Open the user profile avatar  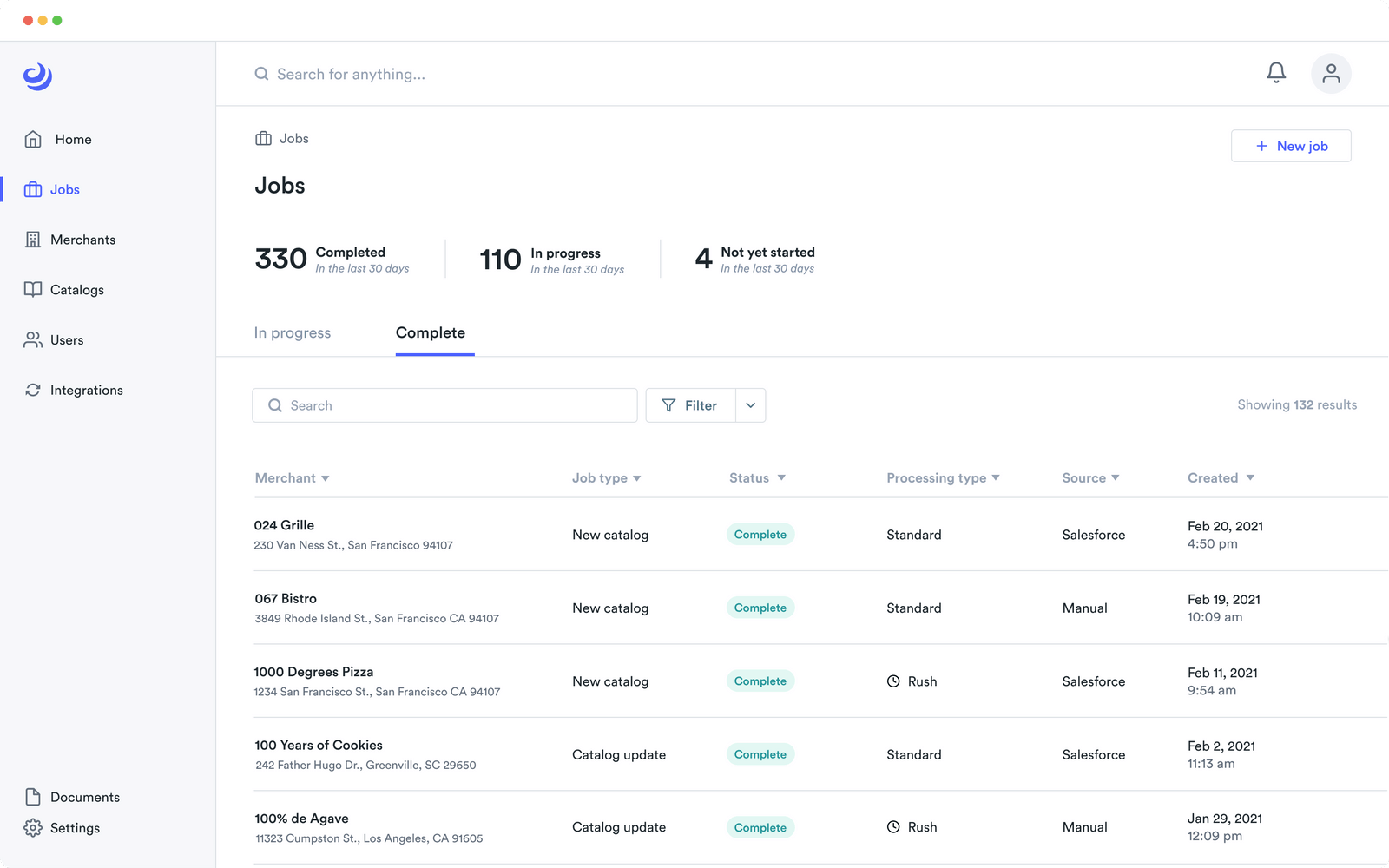[1331, 74]
